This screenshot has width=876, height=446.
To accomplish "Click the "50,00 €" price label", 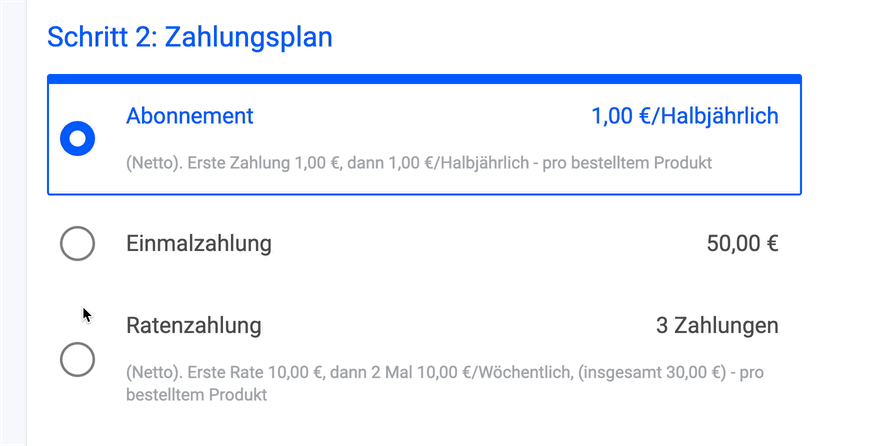I will [742, 243].
